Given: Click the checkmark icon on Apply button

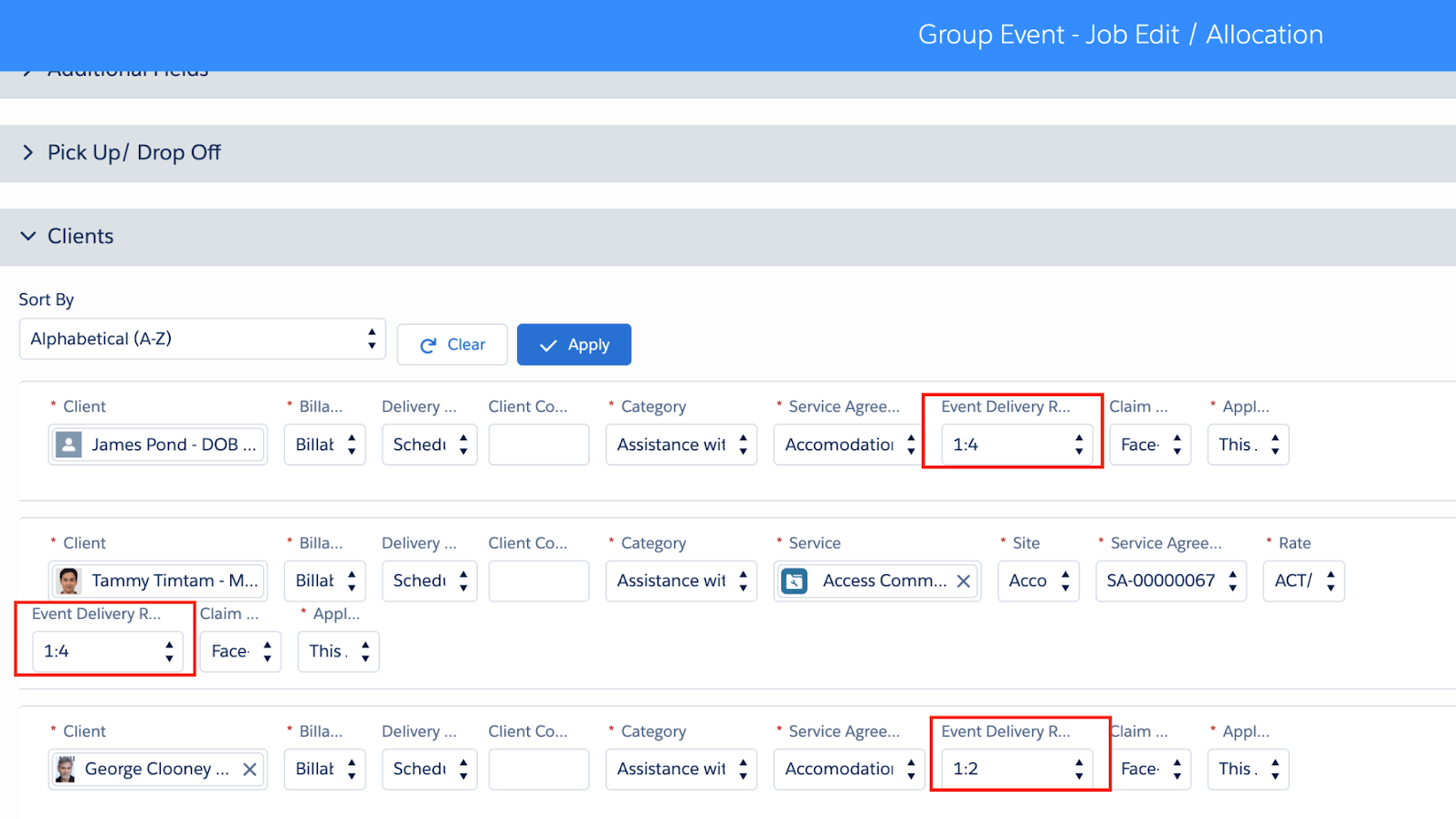Looking at the screenshot, I should tap(548, 345).
